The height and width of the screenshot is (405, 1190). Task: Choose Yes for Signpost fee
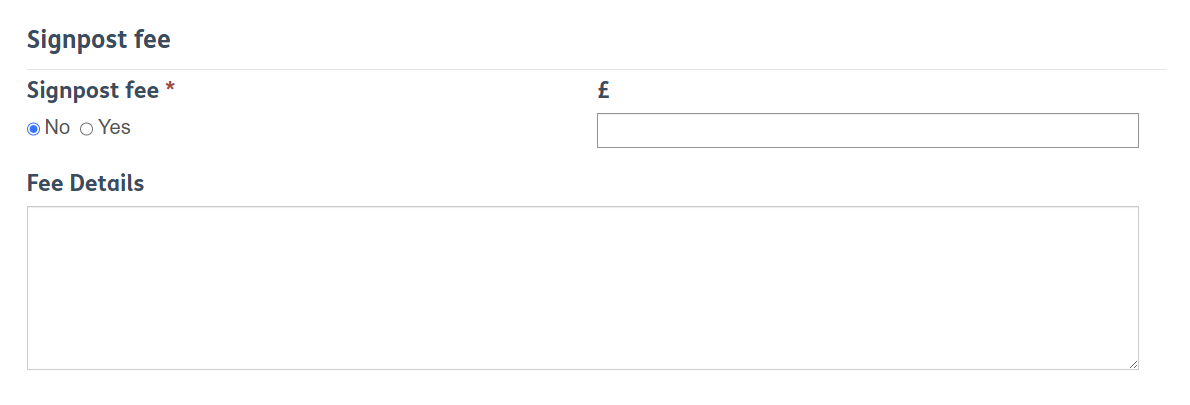(x=87, y=129)
